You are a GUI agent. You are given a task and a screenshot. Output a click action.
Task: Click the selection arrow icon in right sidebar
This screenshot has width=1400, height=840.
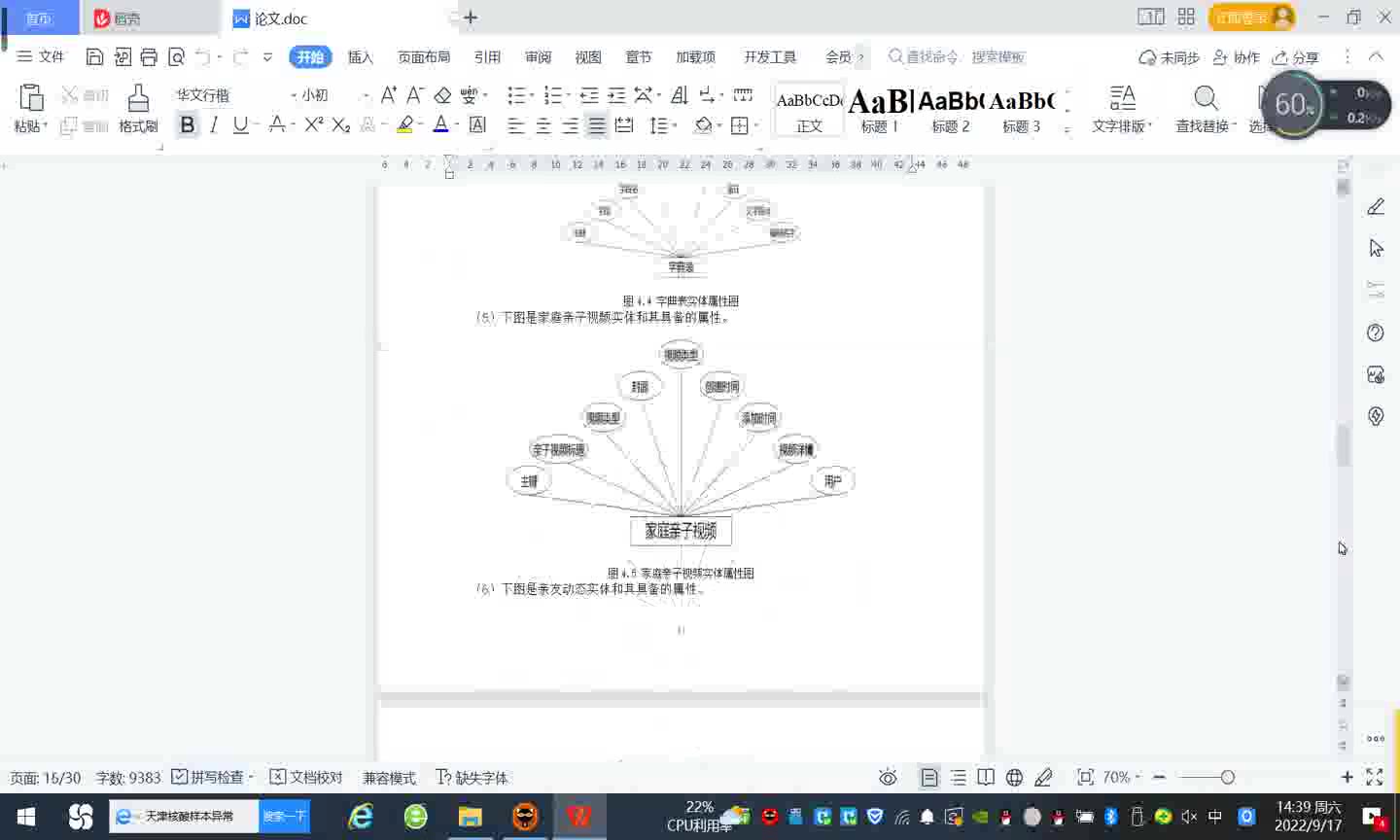(1376, 249)
